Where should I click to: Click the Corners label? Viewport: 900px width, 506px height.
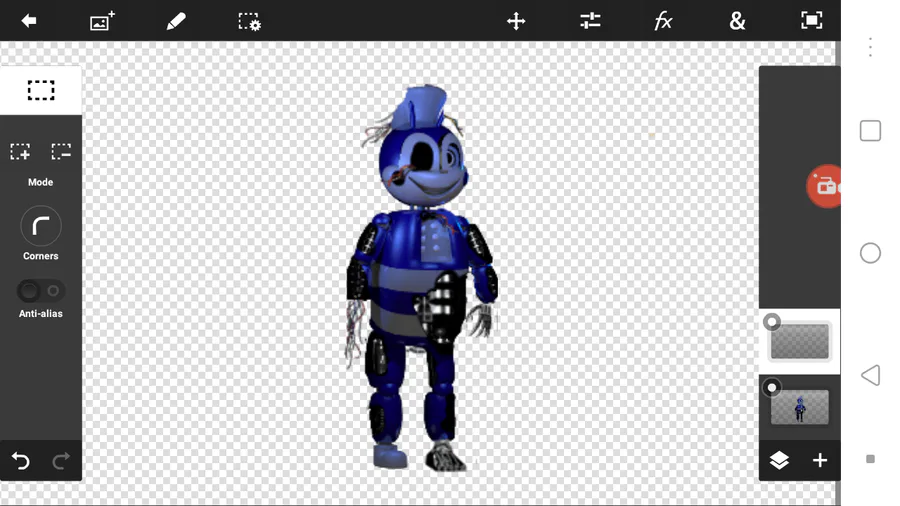pos(41,256)
